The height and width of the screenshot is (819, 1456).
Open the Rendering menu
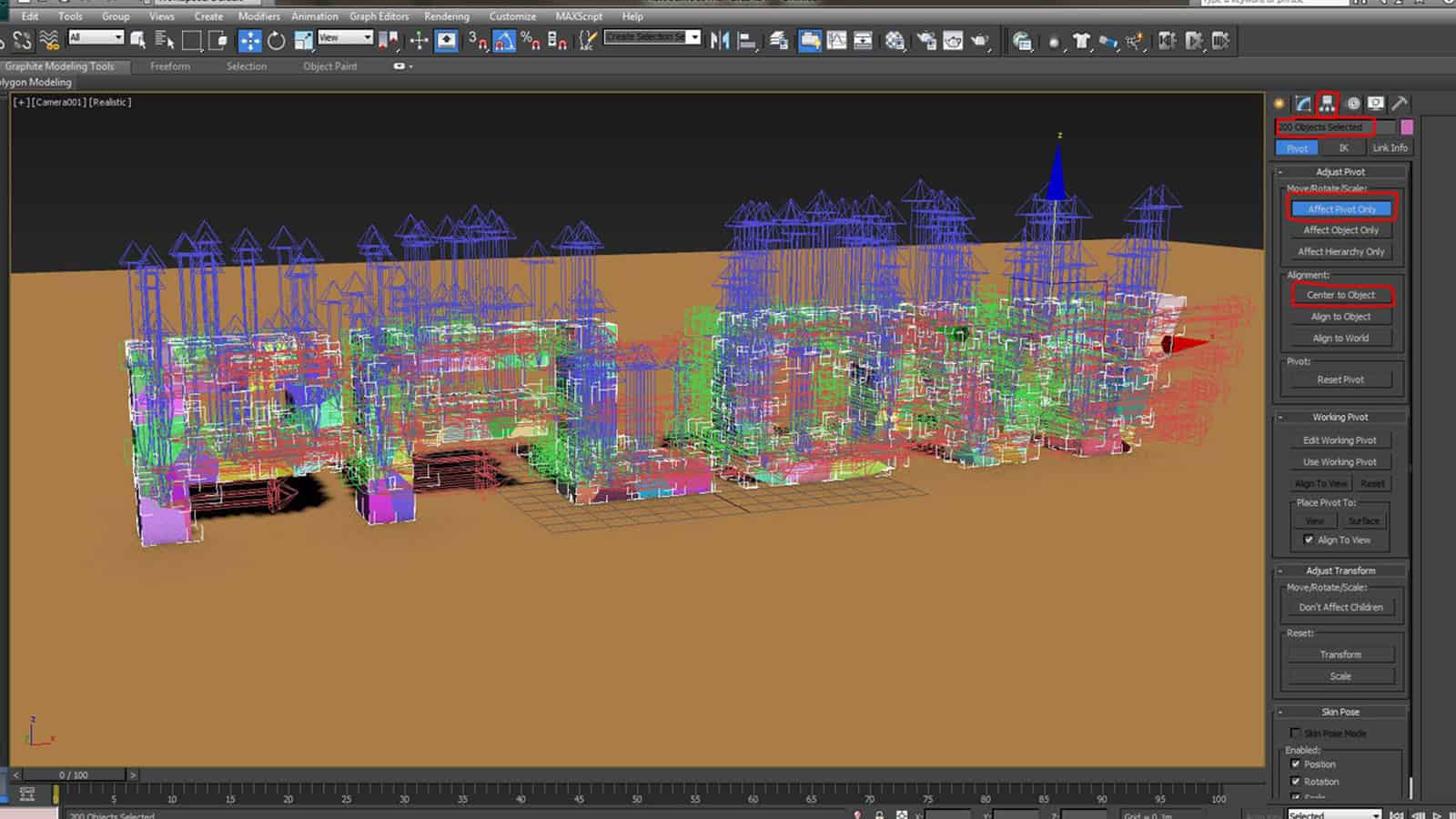pos(446,16)
